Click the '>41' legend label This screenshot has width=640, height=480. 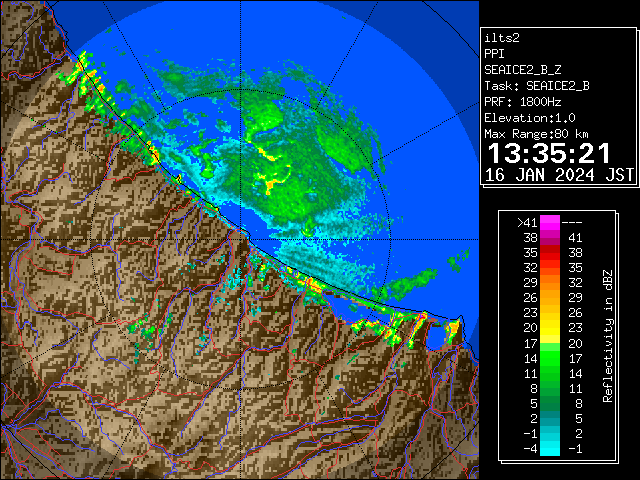[527, 222]
